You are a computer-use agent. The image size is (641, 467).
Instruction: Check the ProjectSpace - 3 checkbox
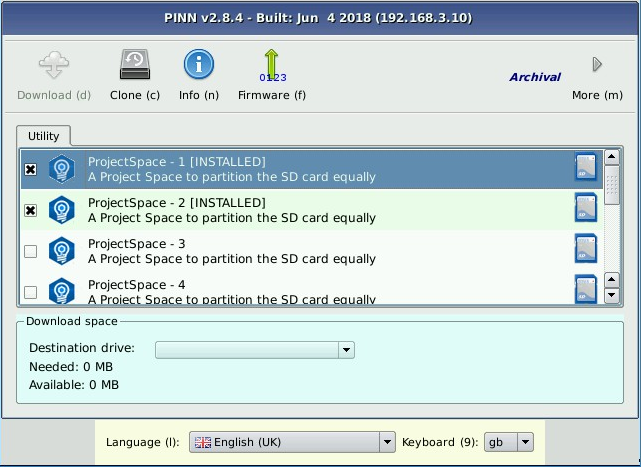(31, 251)
